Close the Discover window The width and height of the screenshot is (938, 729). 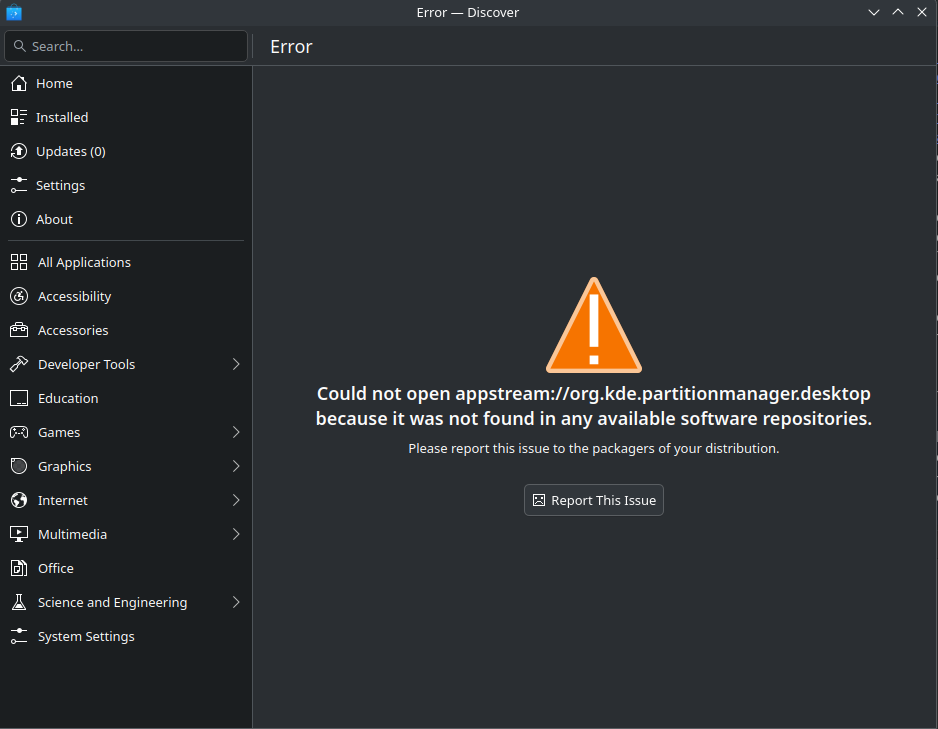tap(922, 12)
